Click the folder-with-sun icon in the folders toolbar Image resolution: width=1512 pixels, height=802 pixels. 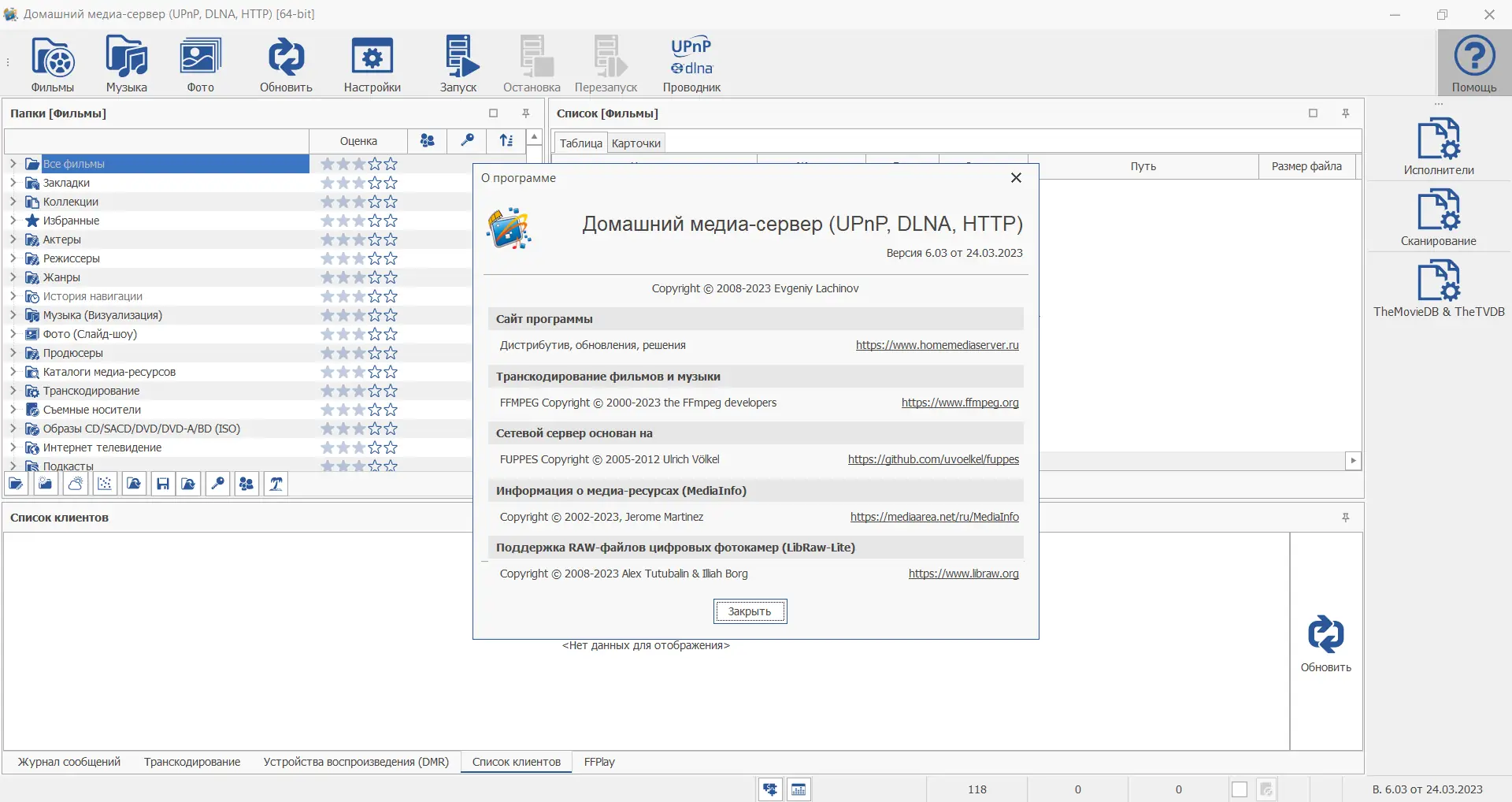(46, 484)
